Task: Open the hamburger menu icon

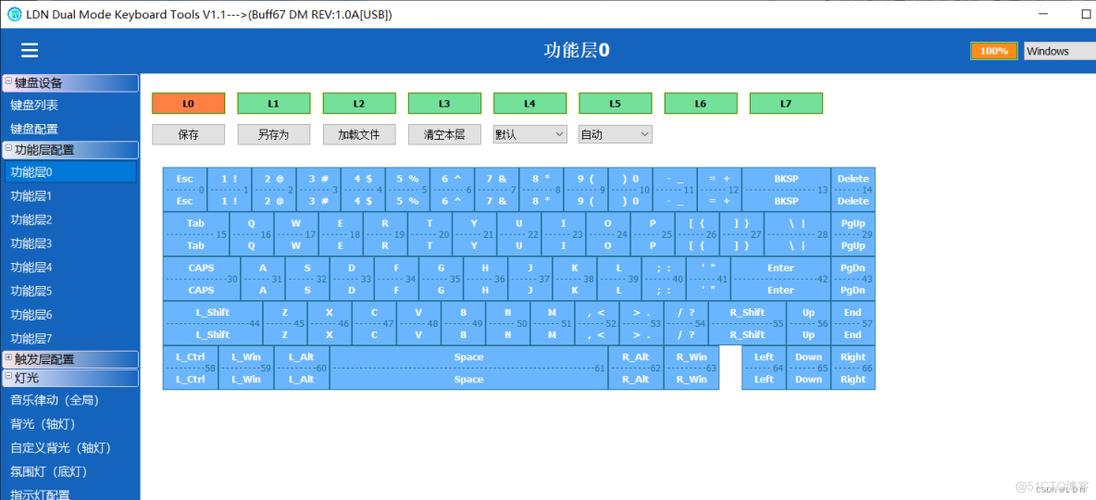Action: coord(29,50)
